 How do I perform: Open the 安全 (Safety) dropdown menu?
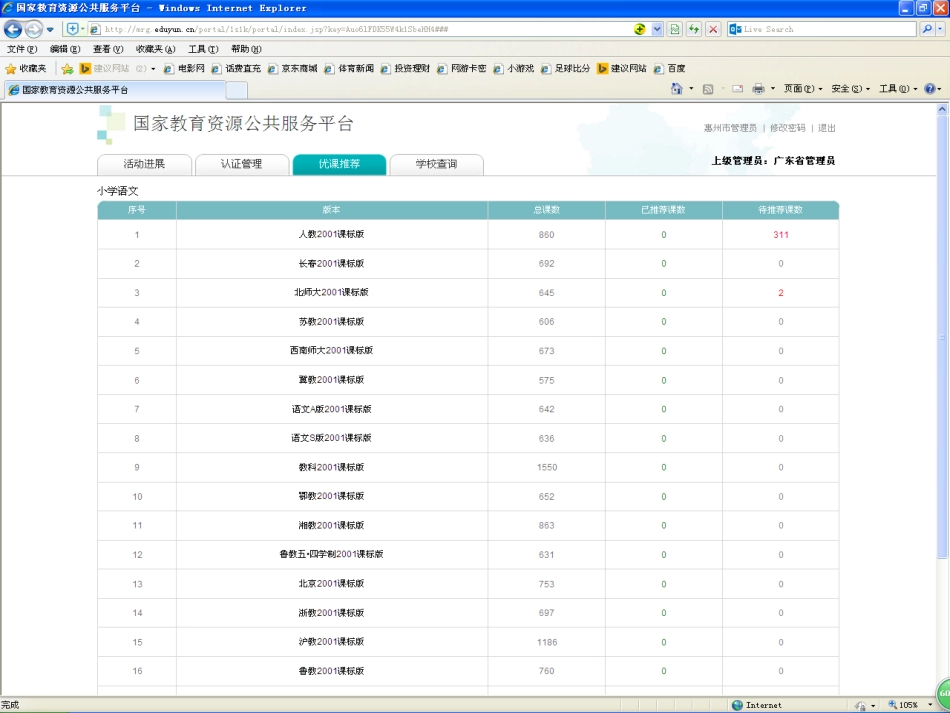[850, 89]
